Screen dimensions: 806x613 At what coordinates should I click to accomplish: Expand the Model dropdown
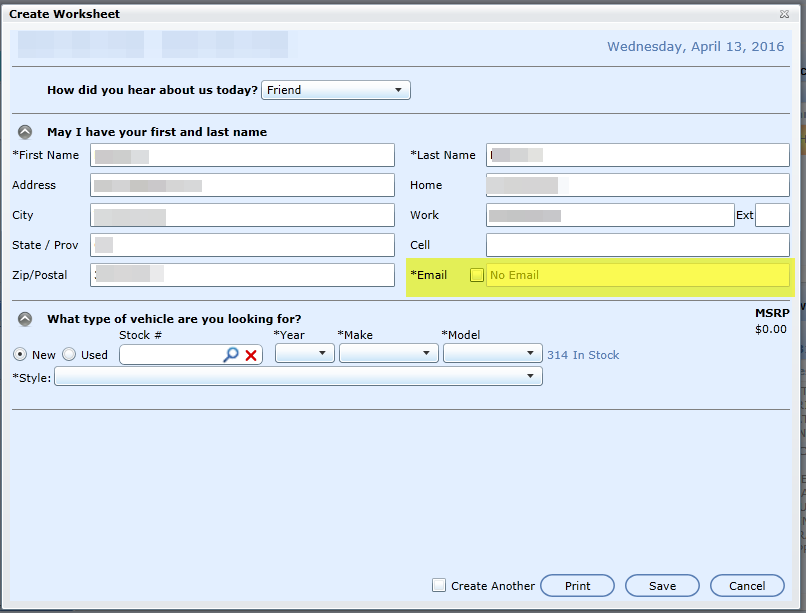[x=492, y=353]
